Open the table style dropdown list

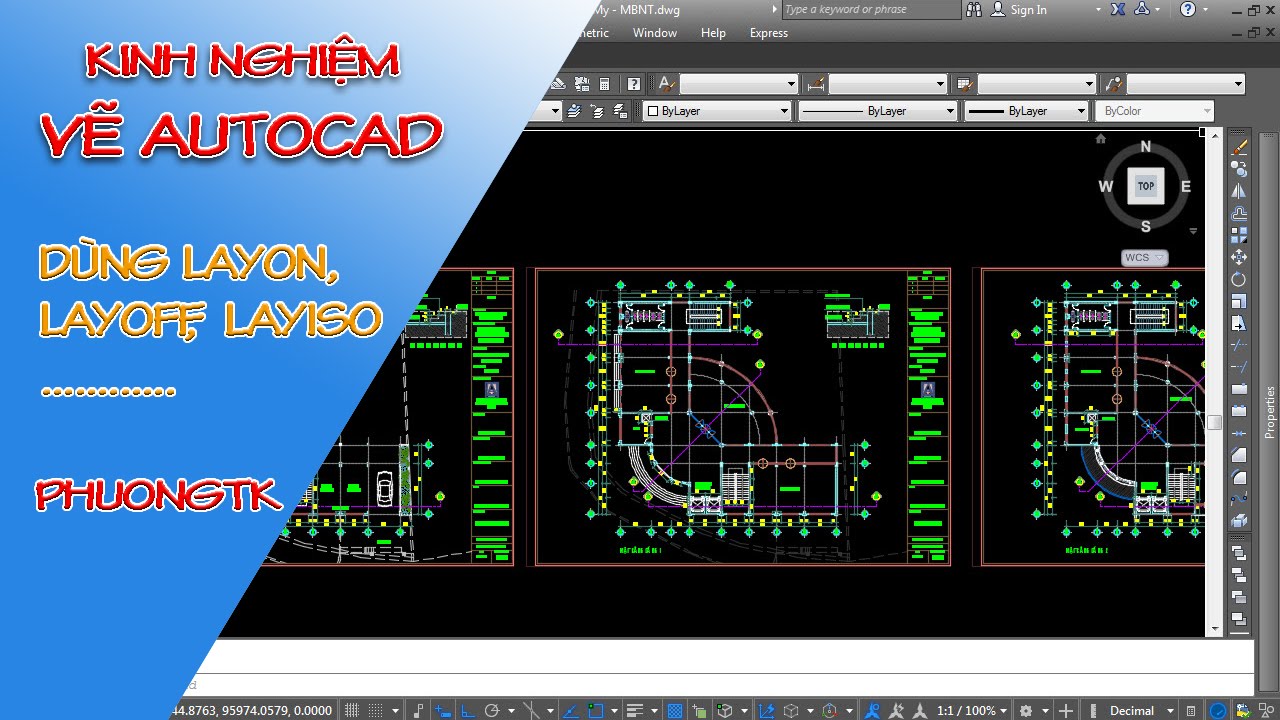point(1037,84)
